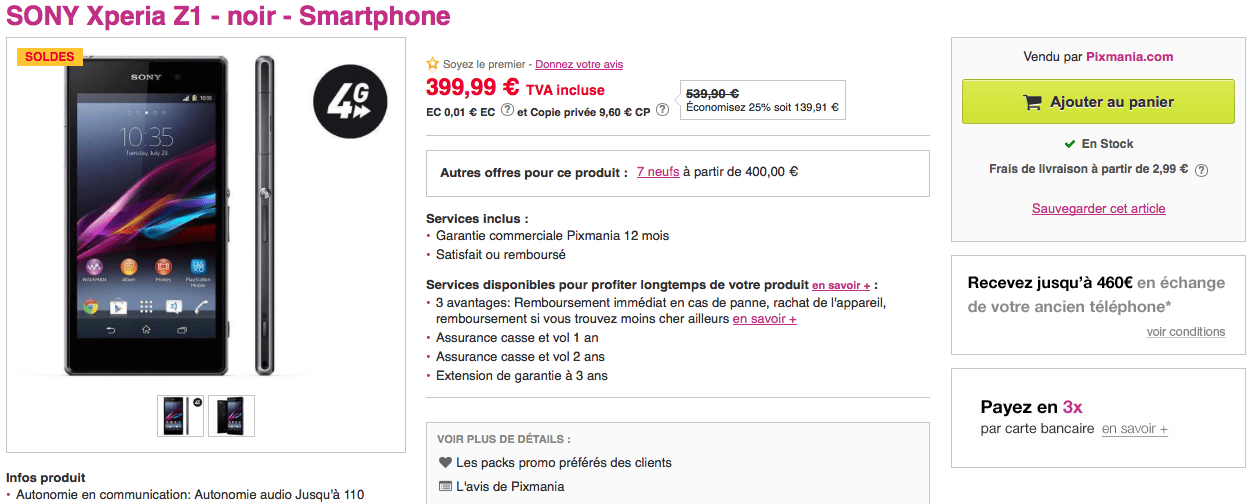Click the star rating icon
The image size is (1255, 504).
432,63
